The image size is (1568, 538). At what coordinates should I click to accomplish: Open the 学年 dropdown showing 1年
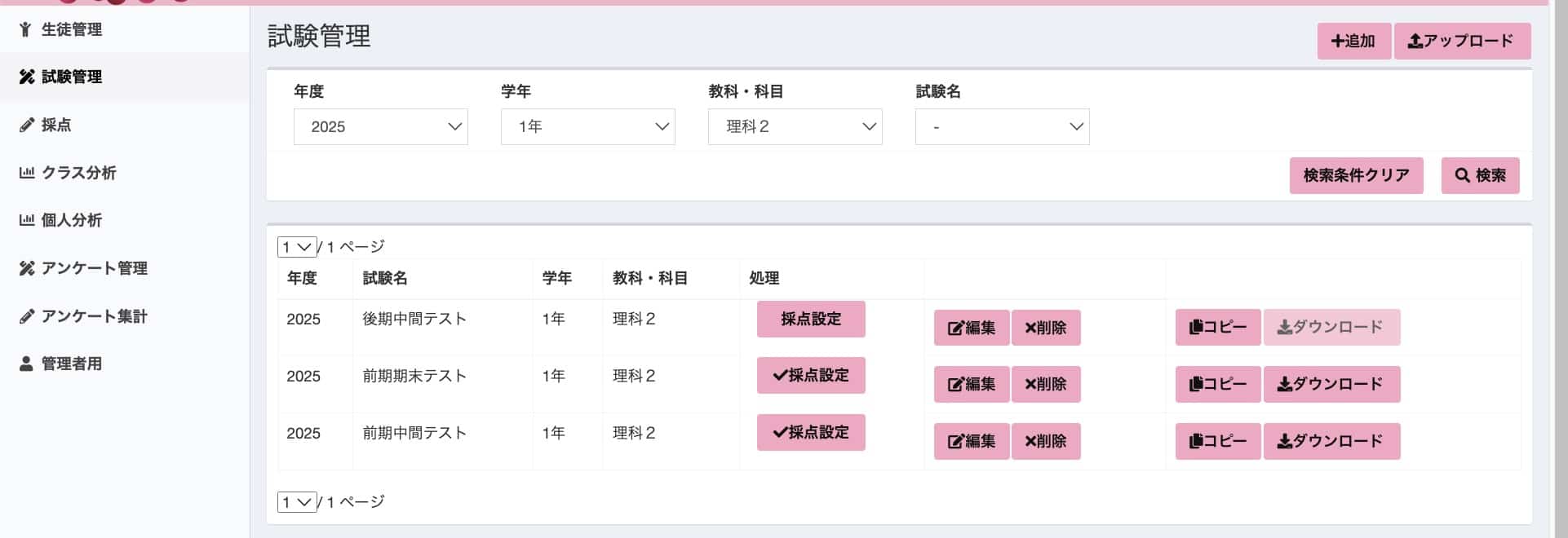(x=587, y=126)
